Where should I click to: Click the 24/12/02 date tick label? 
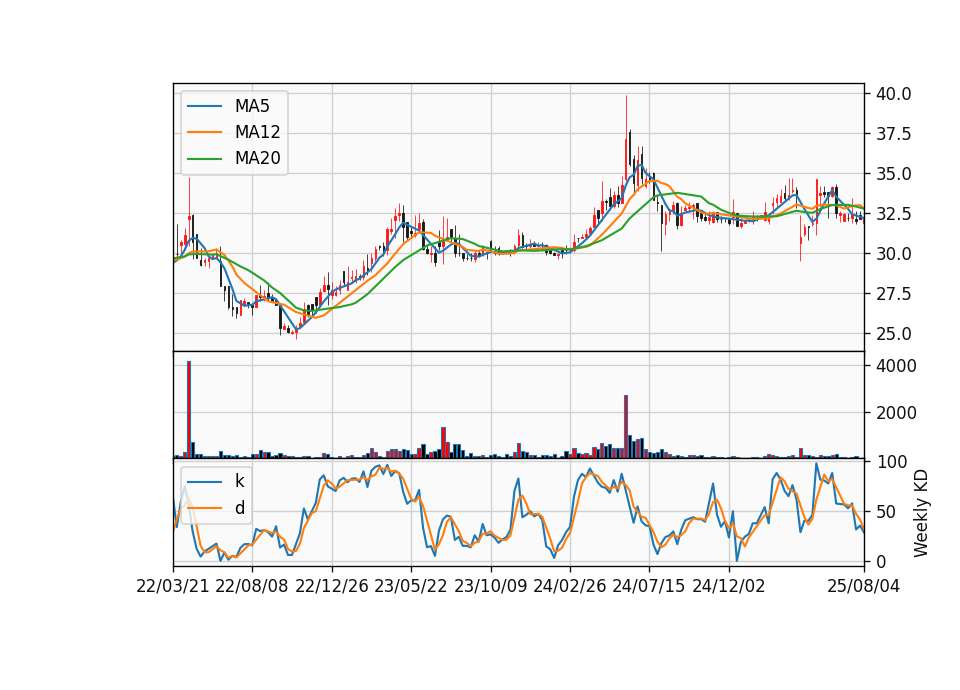tap(729, 586)
